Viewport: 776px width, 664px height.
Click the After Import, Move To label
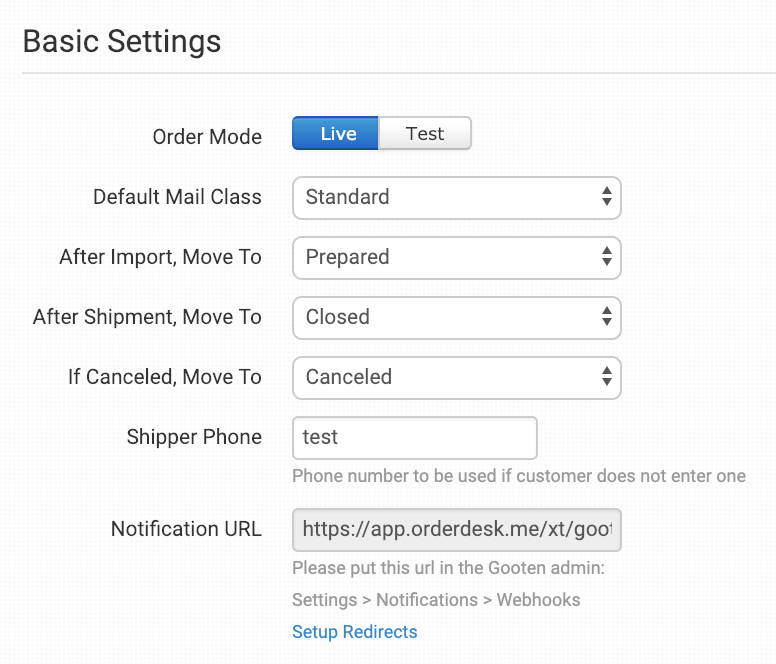point(160,257)
